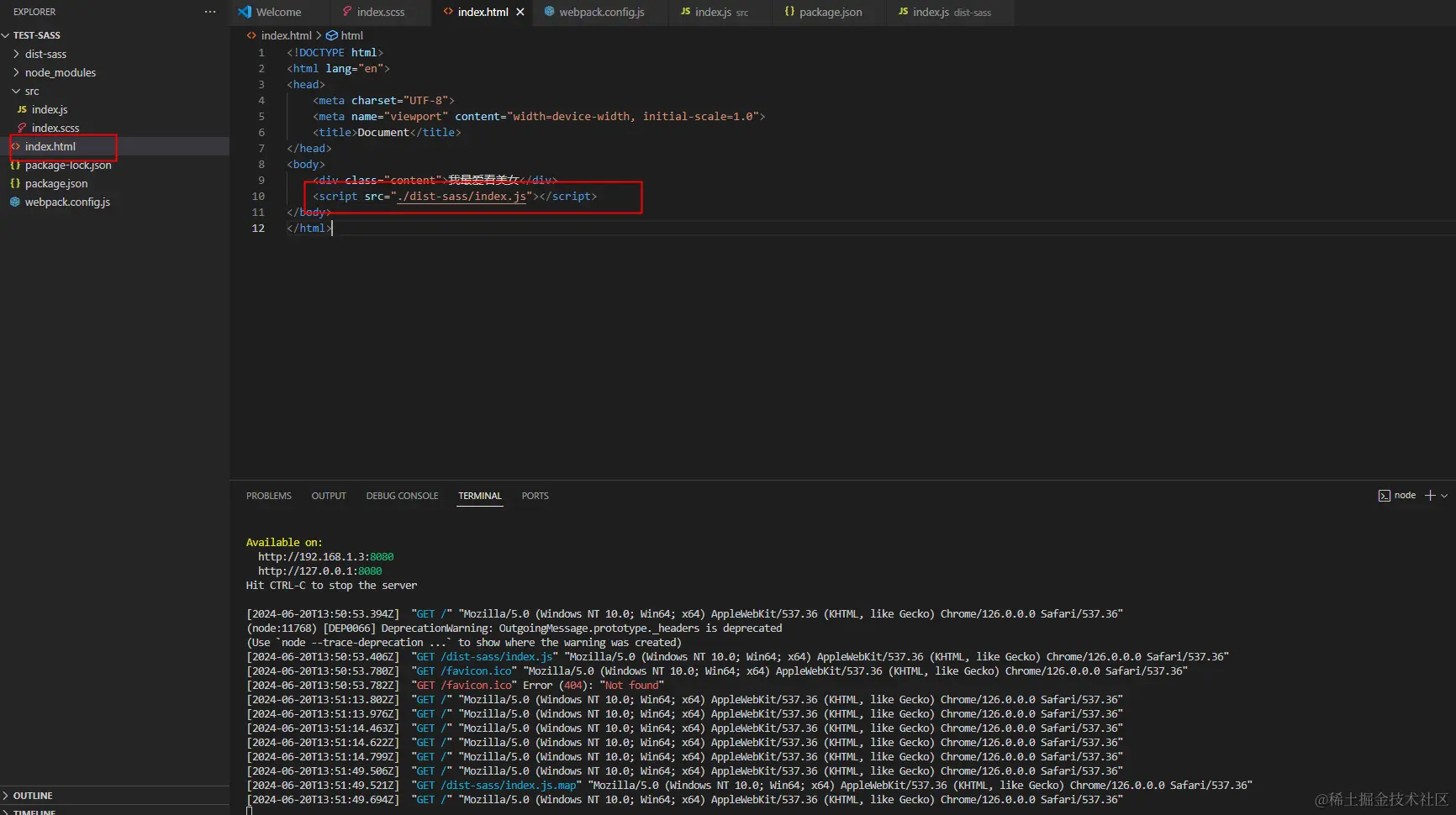Follow the http://192.168.1.3:8080 terminal link
The height and width of the screenshot is (815, 1456).
pos(325,557)
